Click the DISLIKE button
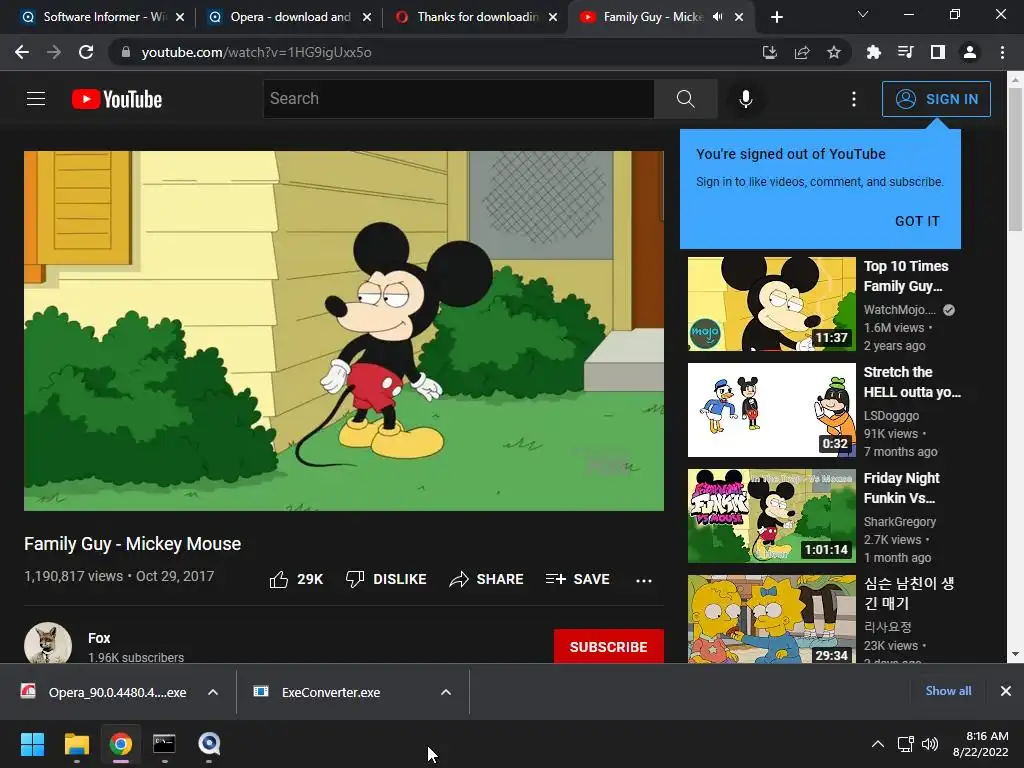The width and height of the screenshot is (1024, 768). [386, 579]
